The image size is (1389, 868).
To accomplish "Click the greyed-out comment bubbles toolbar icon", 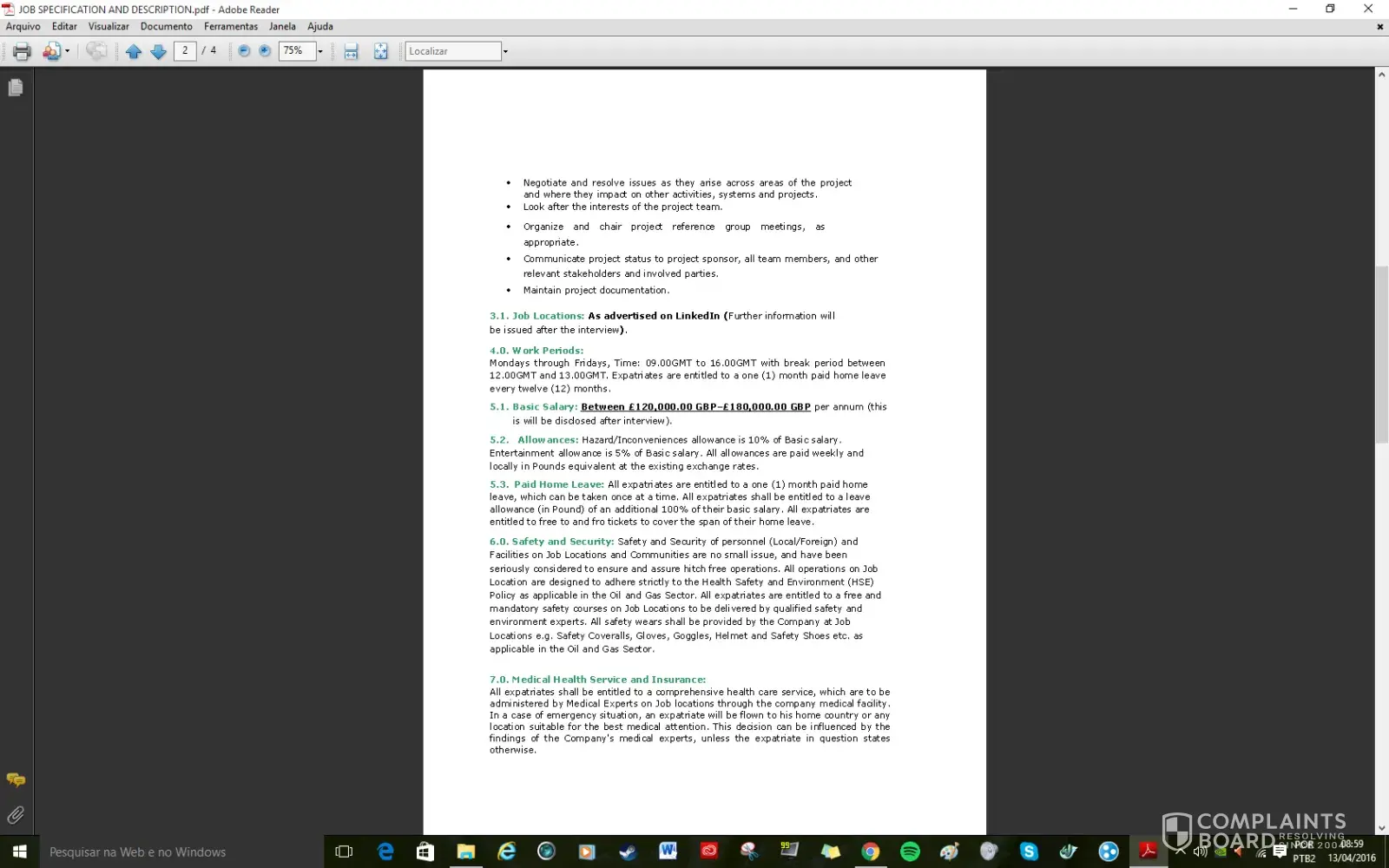I will pyautogui.click(x=96, y=51).
